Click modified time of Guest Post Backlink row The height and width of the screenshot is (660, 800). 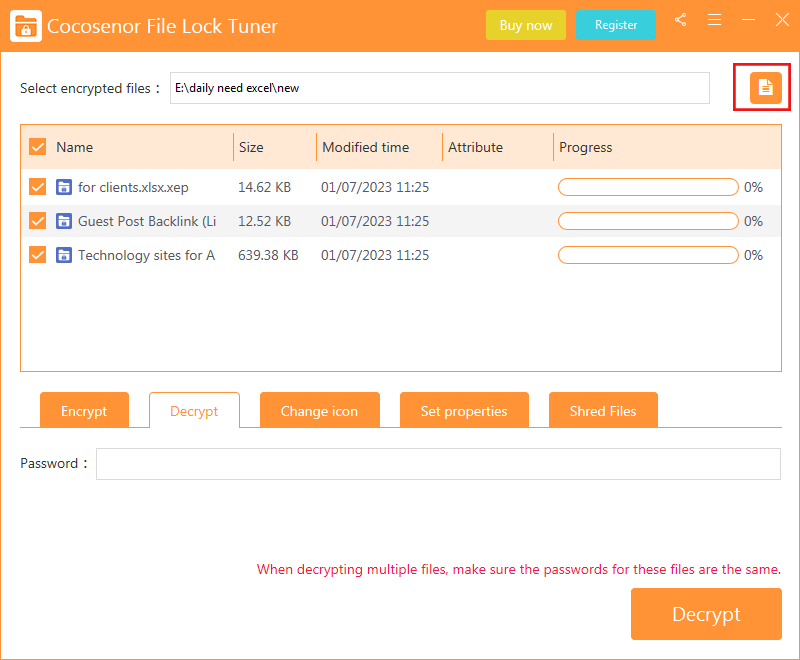point(375,221)
